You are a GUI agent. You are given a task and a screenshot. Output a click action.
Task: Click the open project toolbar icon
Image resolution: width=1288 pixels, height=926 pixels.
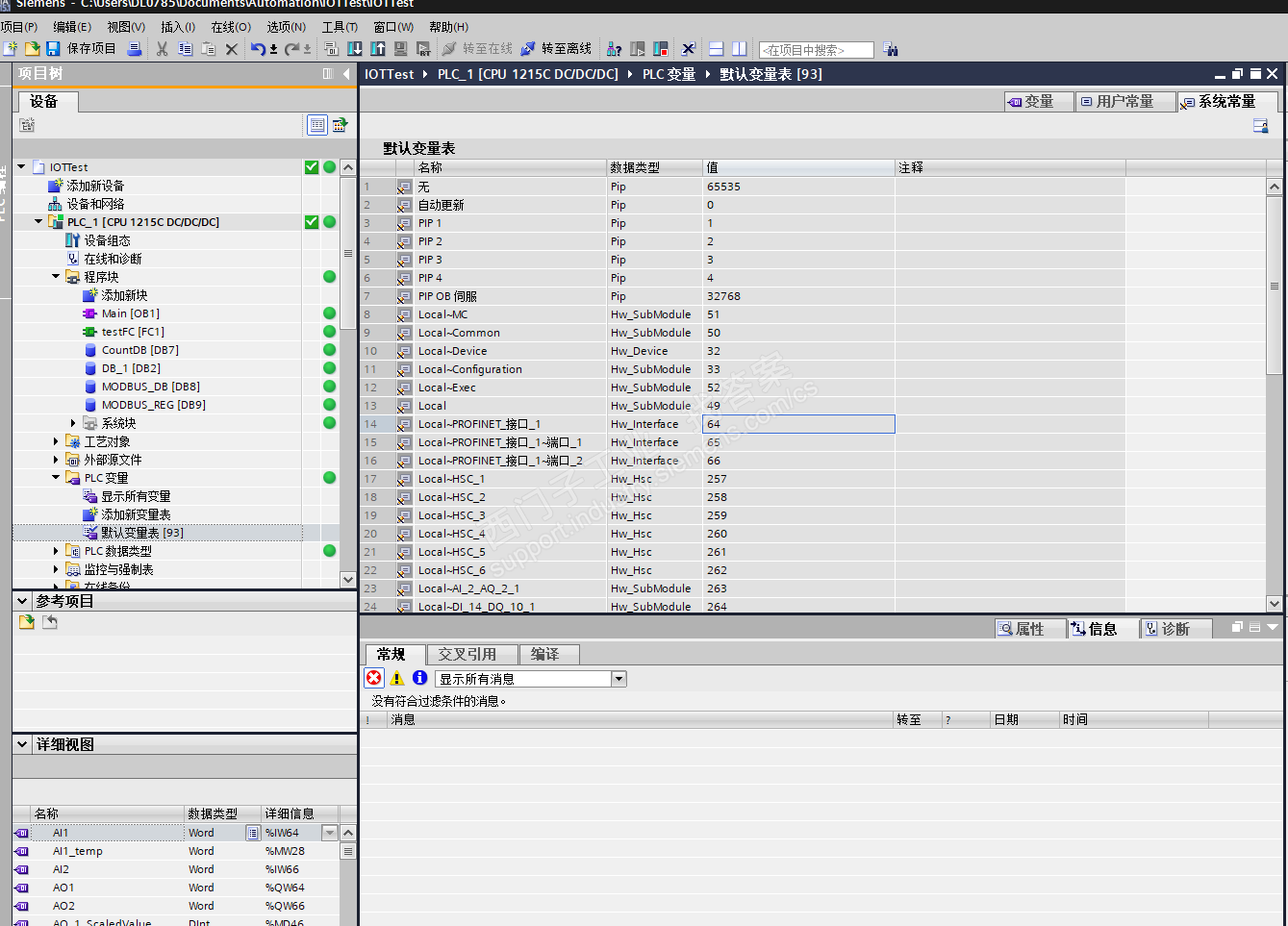tap(32, 48)
